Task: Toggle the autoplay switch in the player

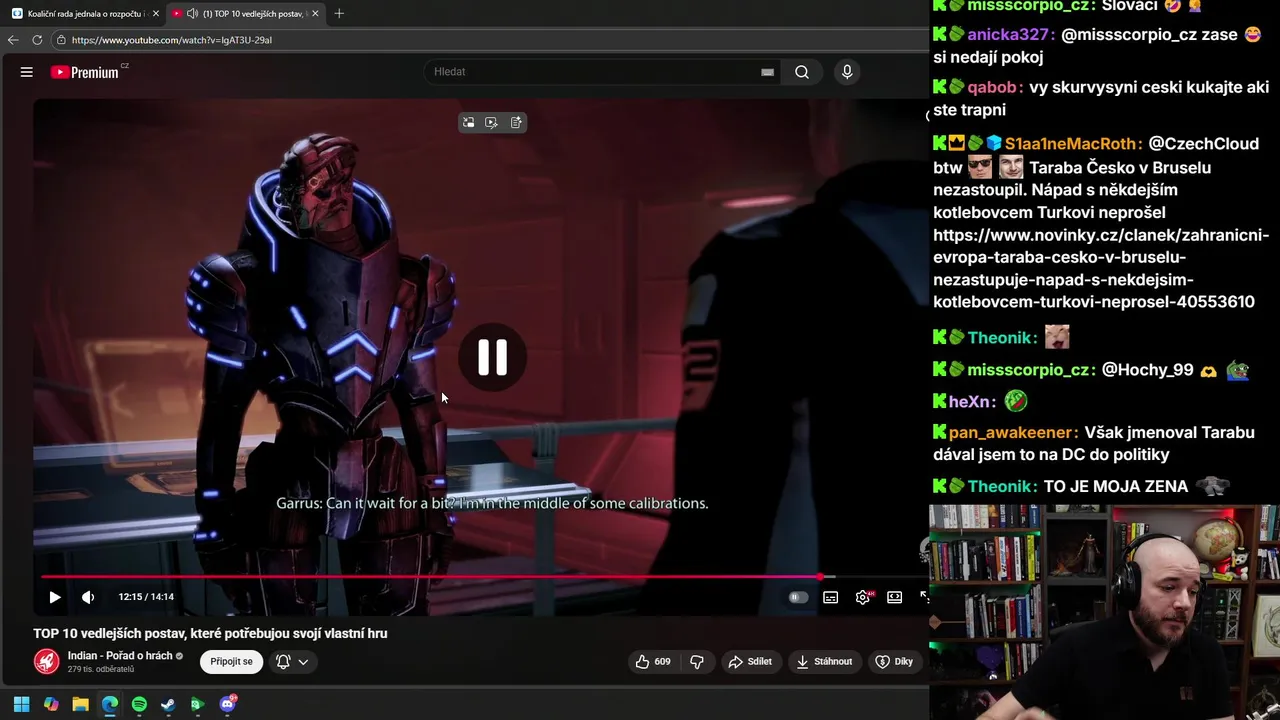Action: point(798,597)
